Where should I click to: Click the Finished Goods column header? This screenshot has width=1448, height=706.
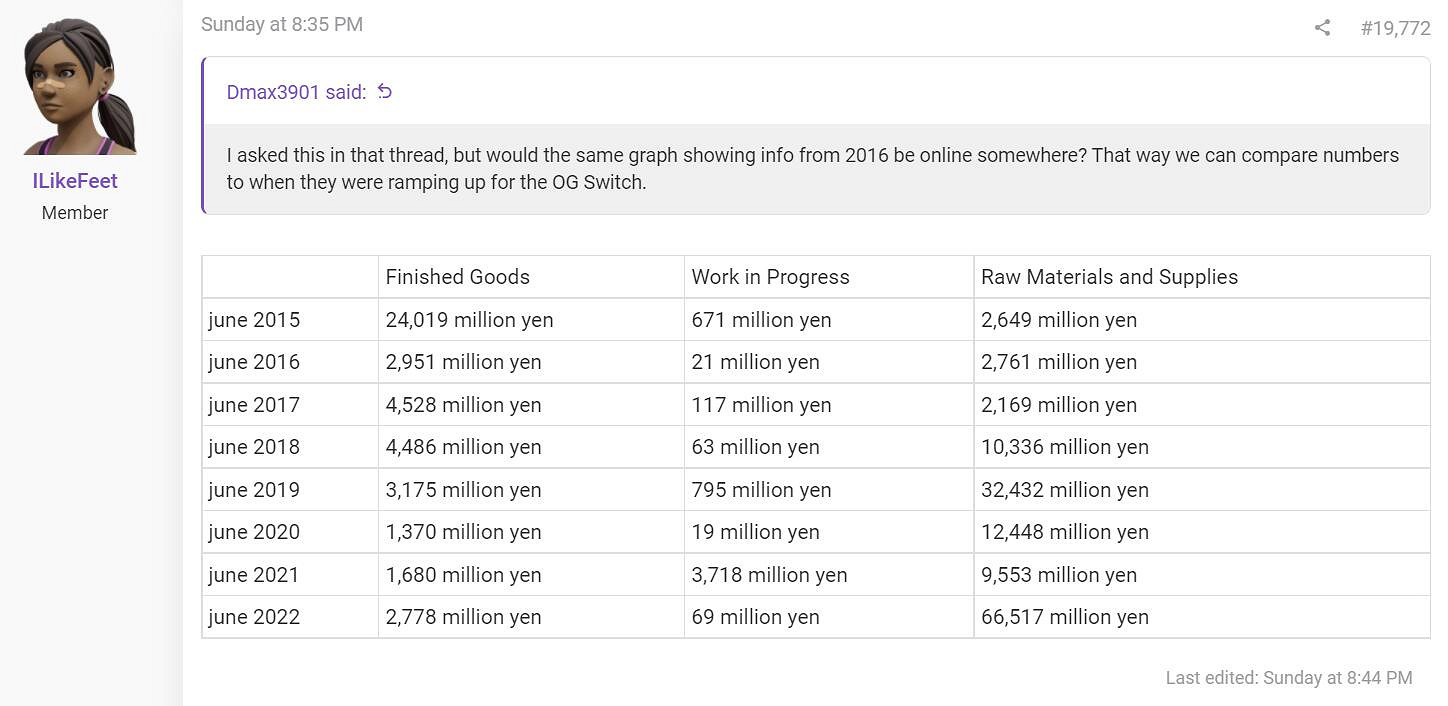point(458,277)
